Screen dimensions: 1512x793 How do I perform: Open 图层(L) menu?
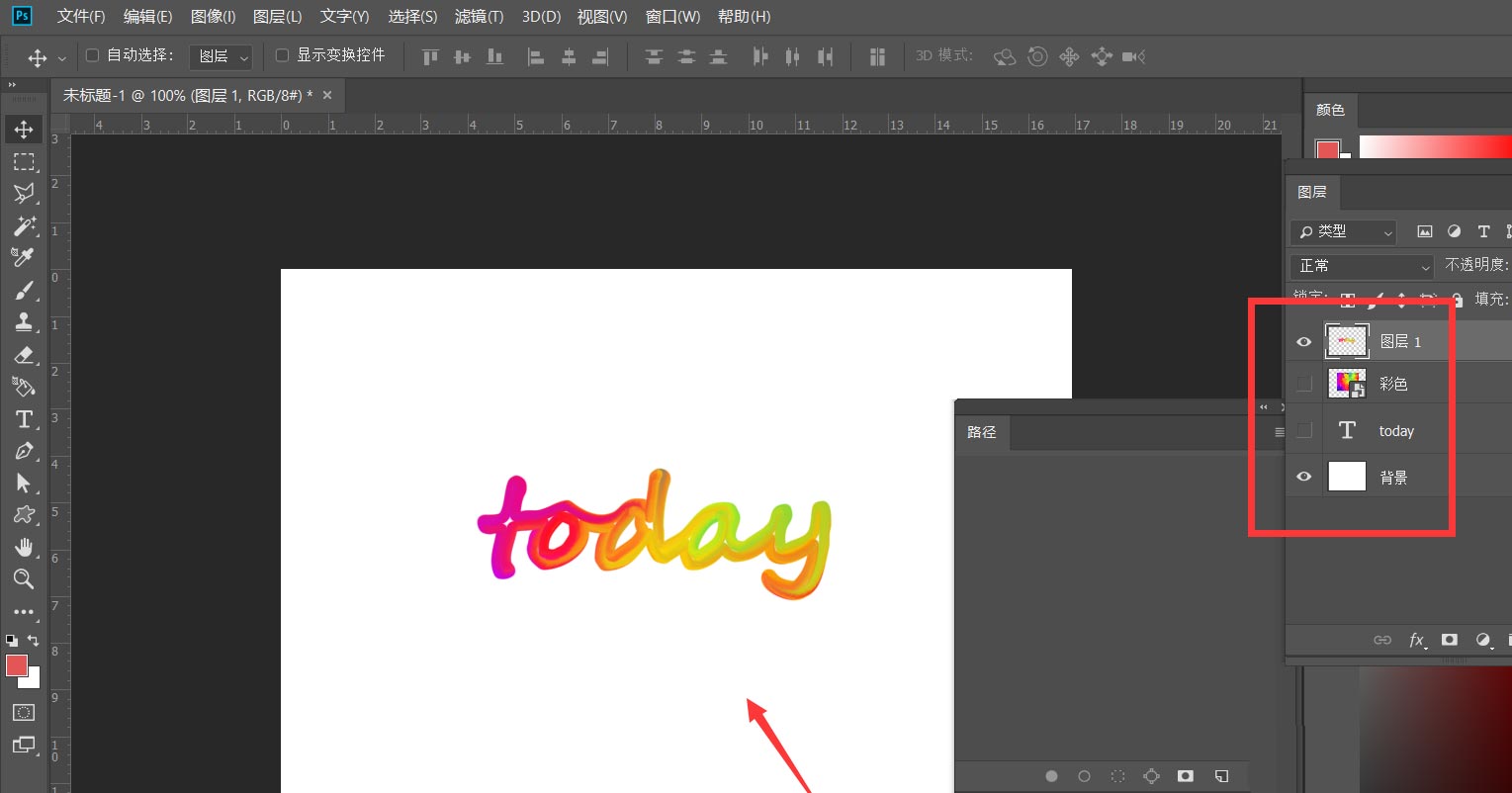click(x=277, y=17)
